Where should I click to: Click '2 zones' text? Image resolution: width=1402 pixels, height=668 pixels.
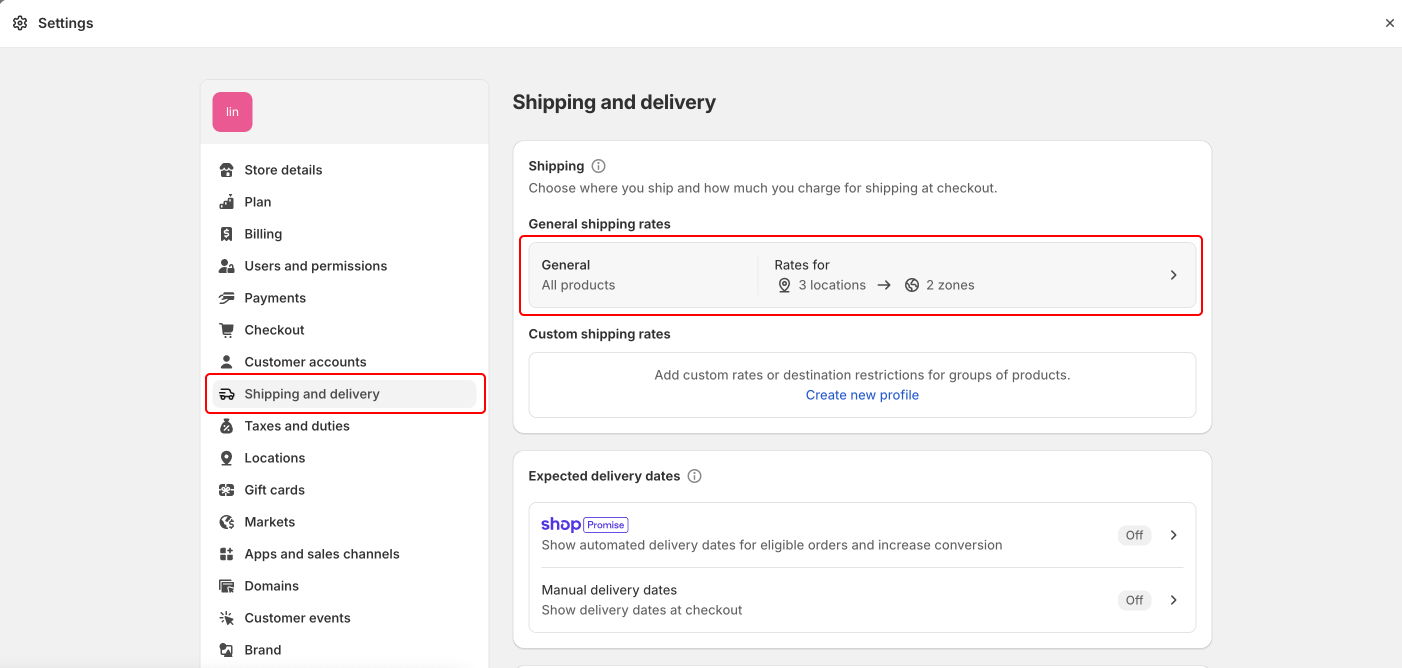[x=950, y=285]
